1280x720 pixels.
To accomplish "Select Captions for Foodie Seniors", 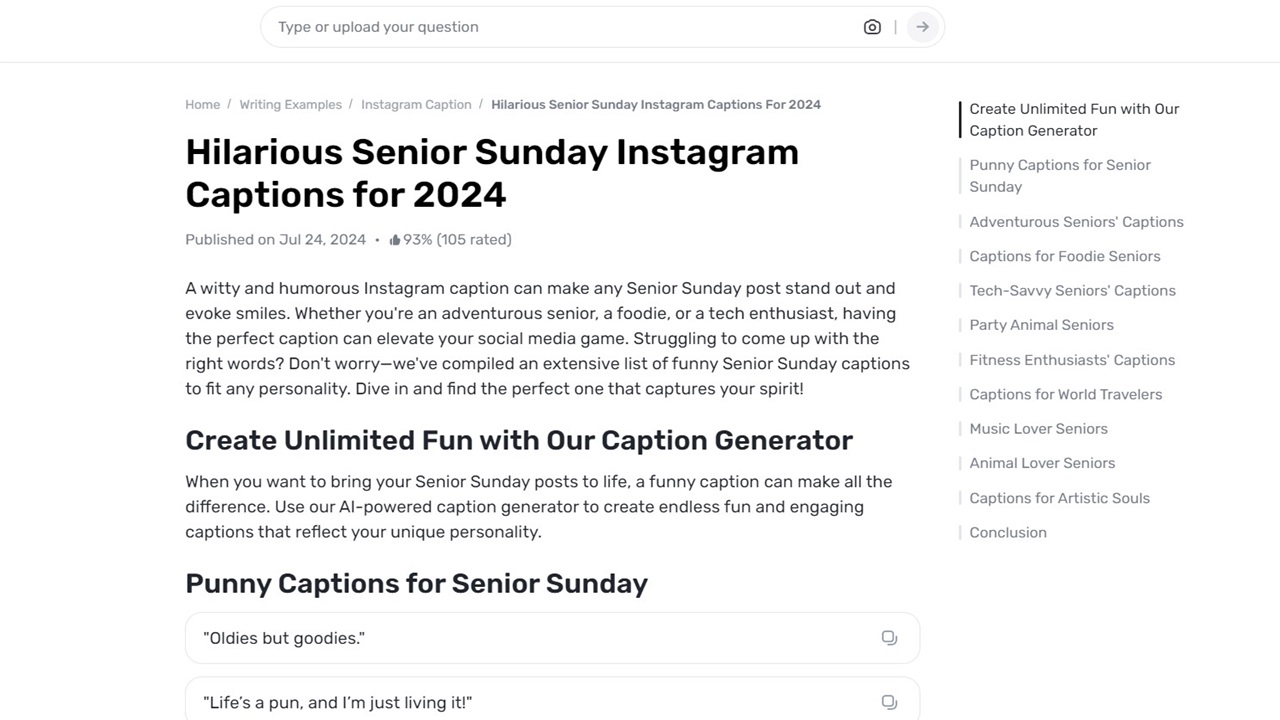I will (1064, 256).
